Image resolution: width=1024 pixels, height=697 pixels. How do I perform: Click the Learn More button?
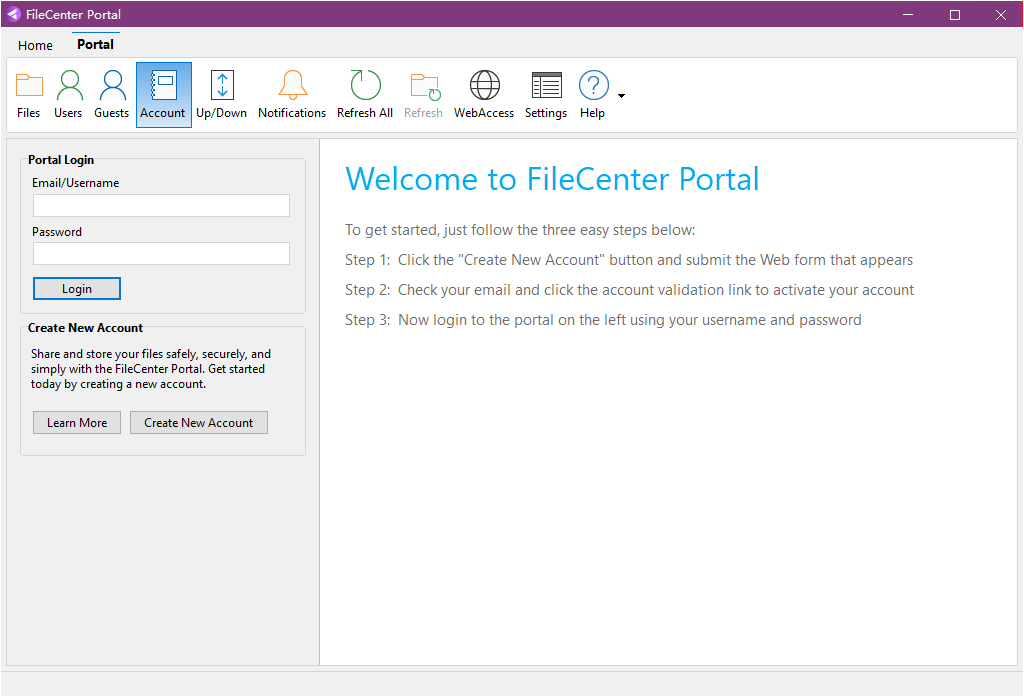pos(77,423)
